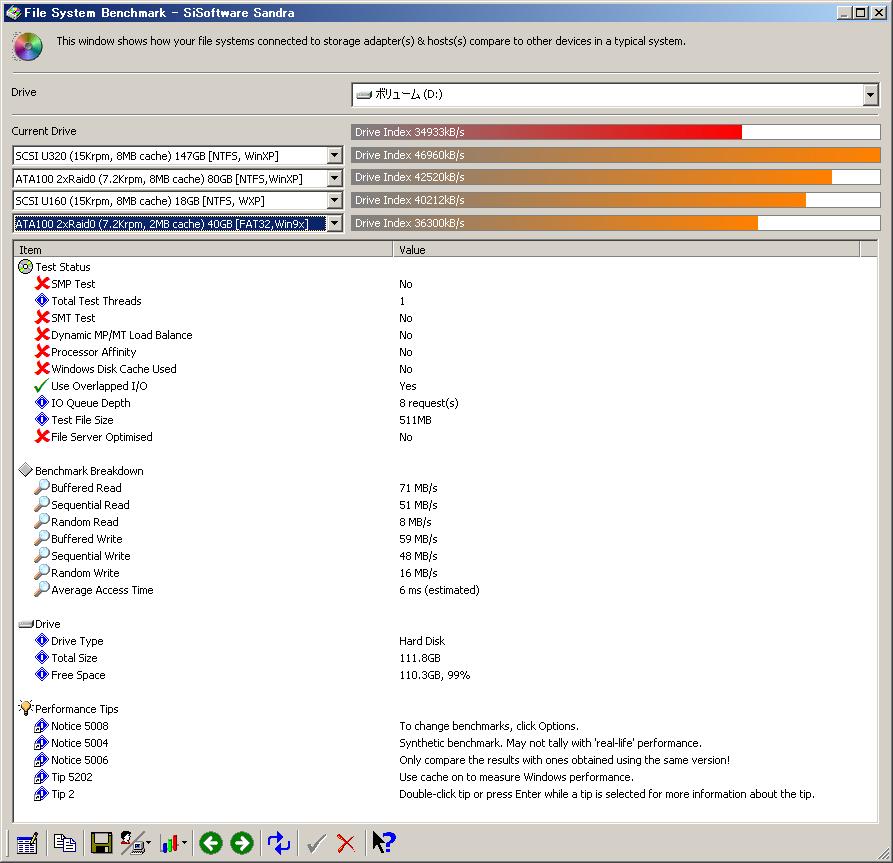Click the Drive Index 40212kB/s bar
893x863 pixels.
(x=616, y=200)
